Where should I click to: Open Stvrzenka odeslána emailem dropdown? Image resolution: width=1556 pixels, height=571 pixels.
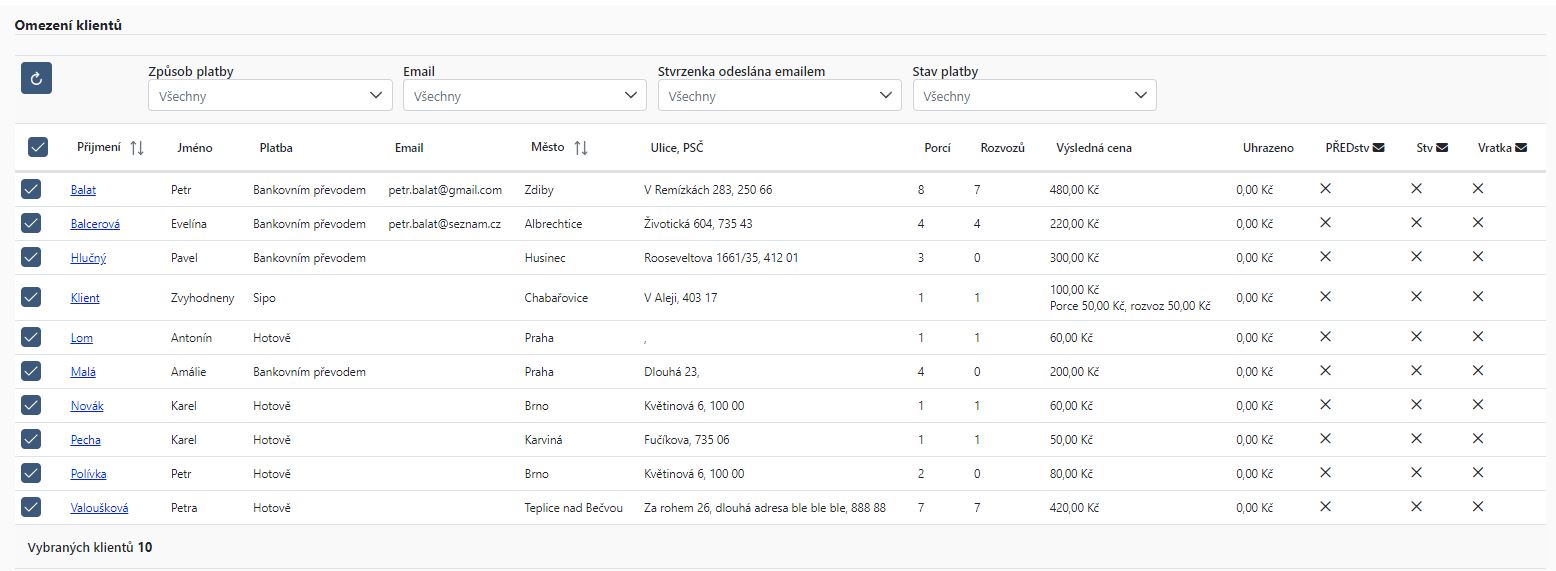point(780,96)
